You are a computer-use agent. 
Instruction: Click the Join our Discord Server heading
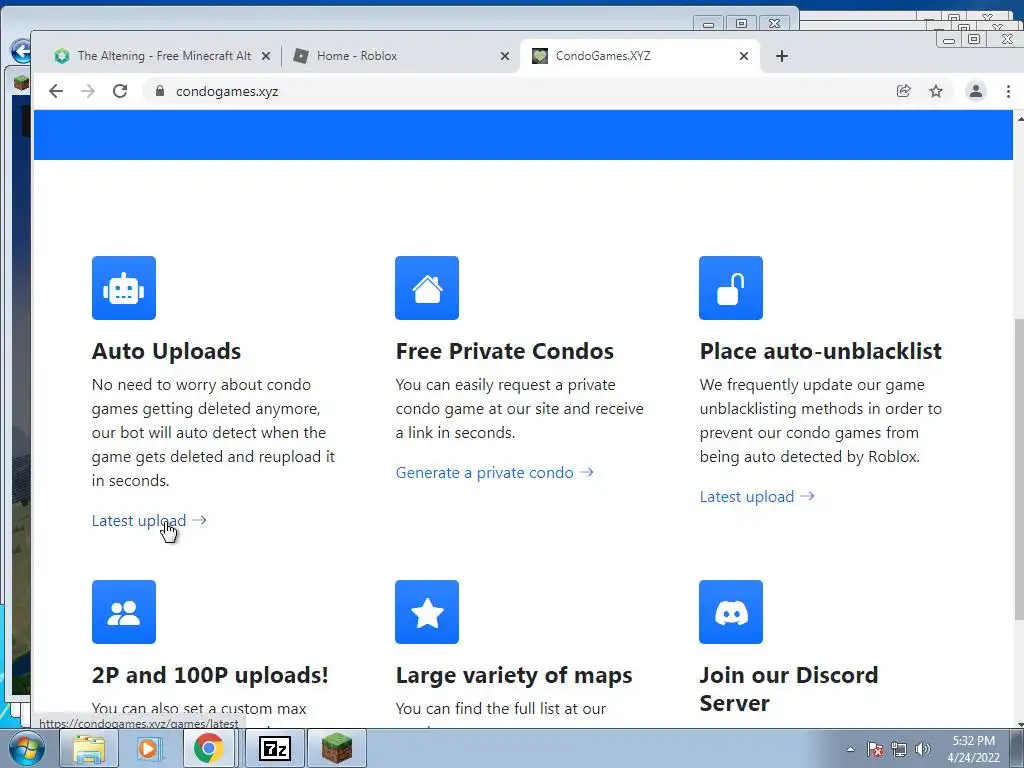pos(789,689)
